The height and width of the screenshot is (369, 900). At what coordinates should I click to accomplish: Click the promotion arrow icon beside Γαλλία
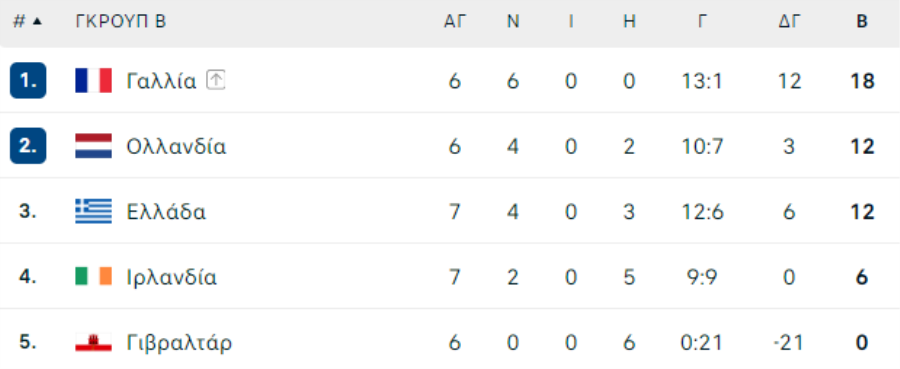coord(215,80)
